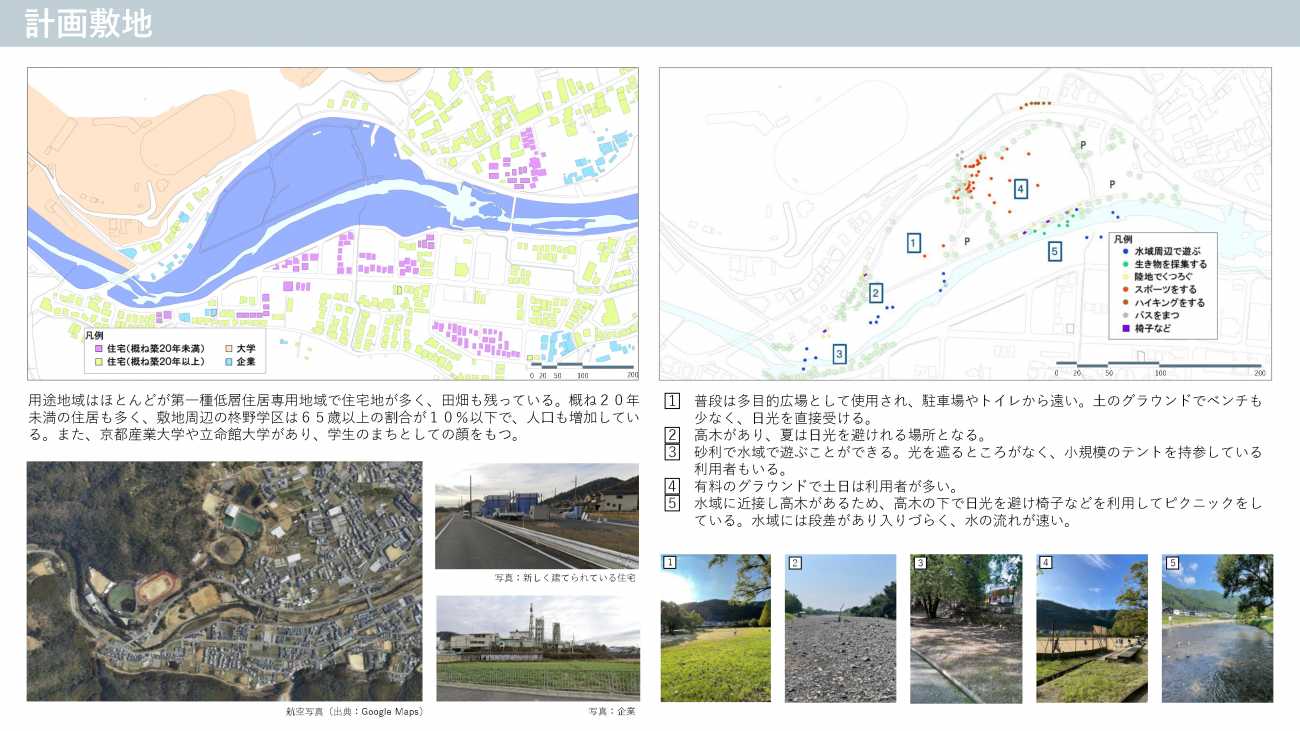Viewport: 1300px width, 731px height.
Task: Click the 計画敷地 slide title
Action: coord(89,23)
